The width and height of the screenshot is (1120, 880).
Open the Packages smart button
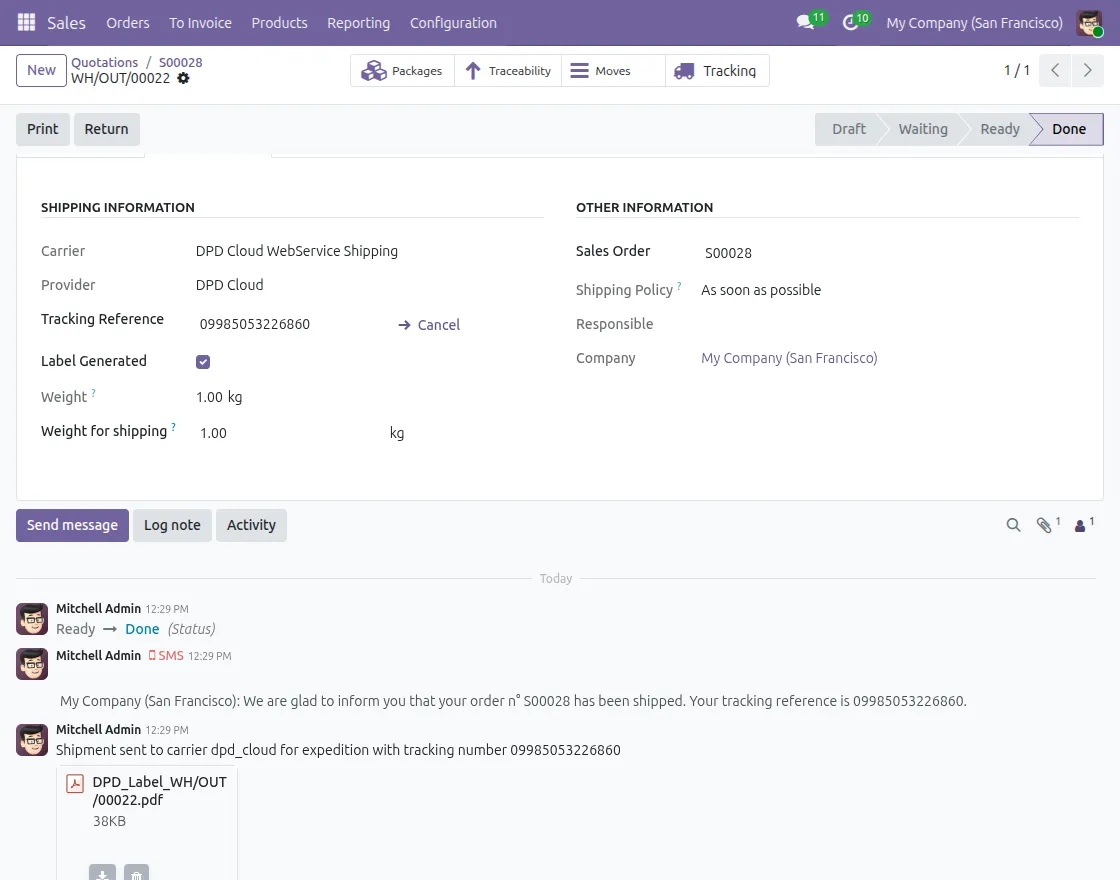pyautogui.click(x=402, y=70)
